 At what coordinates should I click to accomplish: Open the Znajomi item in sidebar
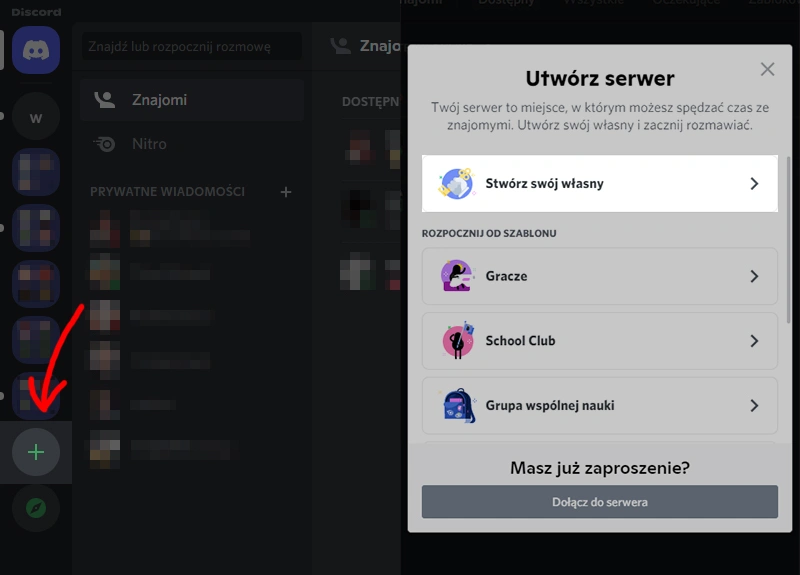click(x=192, y=100)
